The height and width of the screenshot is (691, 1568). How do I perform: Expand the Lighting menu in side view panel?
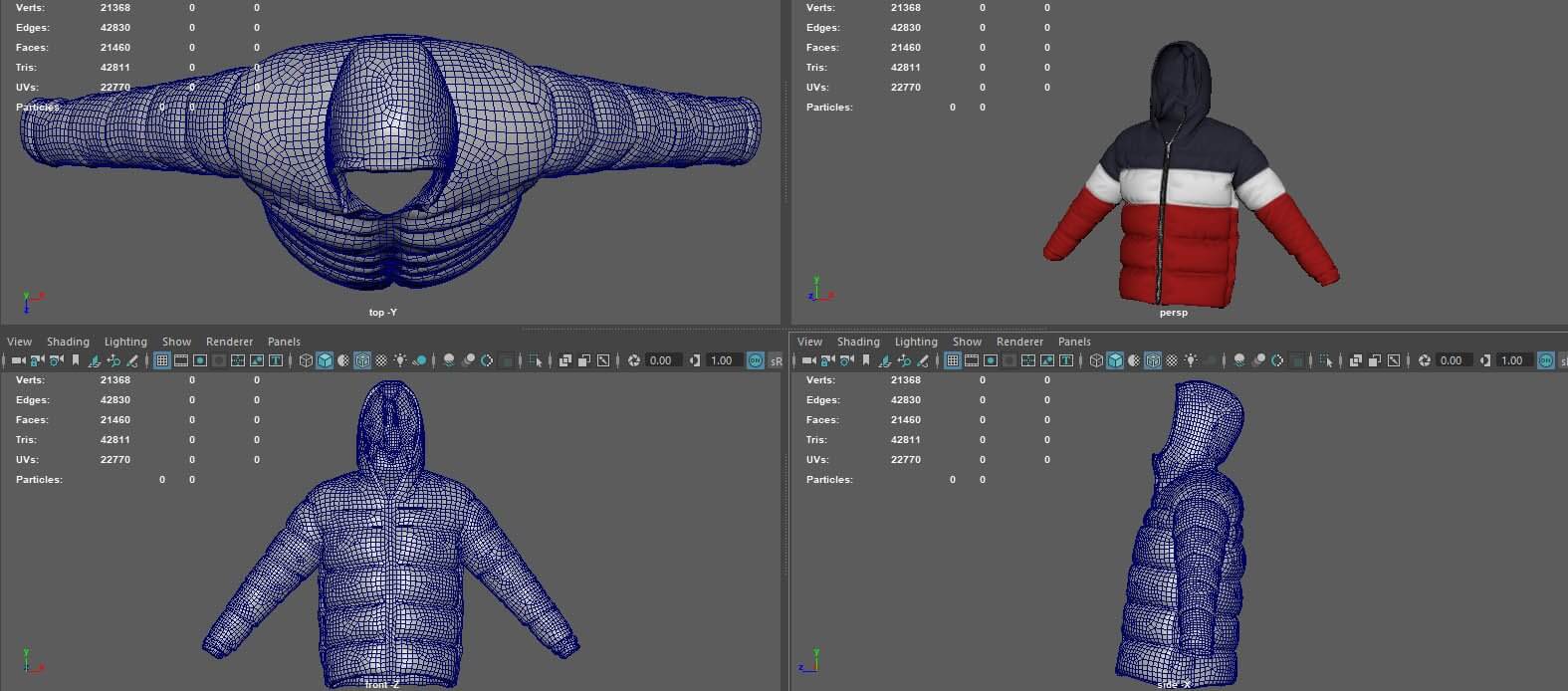pos(916,342)
